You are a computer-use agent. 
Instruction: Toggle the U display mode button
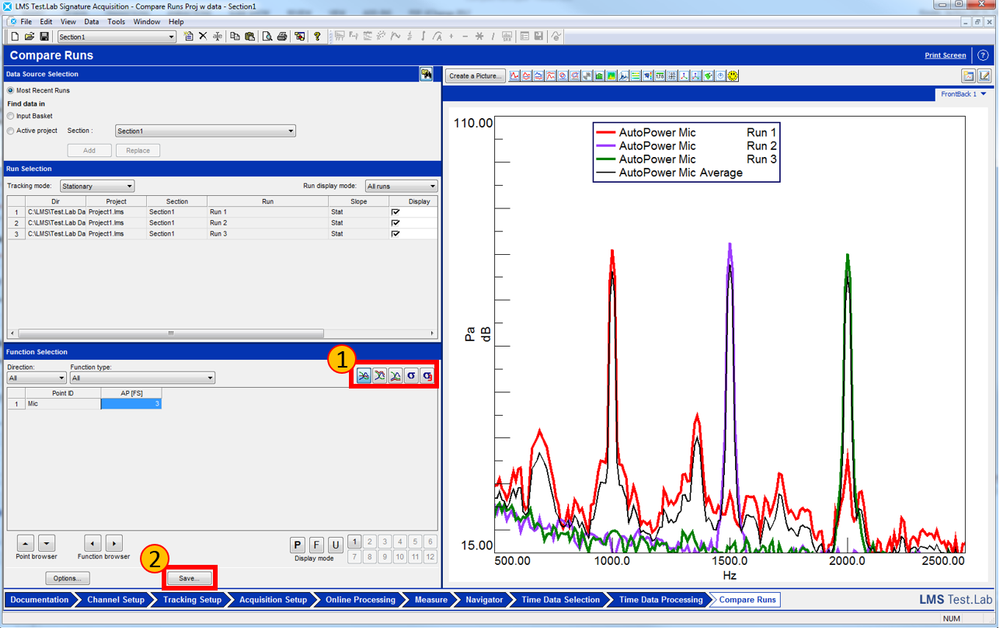pos(335,545)
